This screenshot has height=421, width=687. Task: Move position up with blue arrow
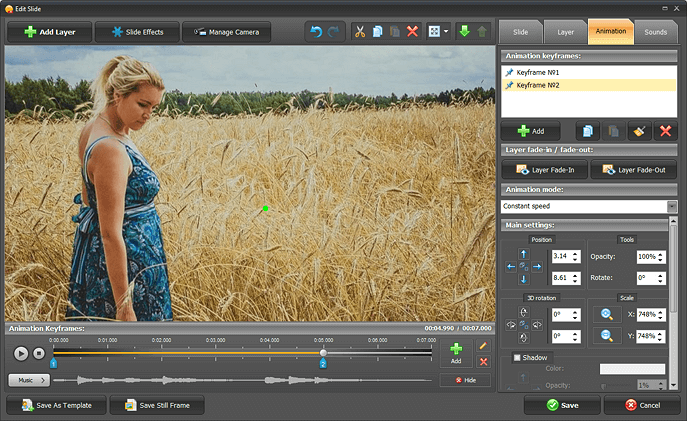tap(524, 254)
